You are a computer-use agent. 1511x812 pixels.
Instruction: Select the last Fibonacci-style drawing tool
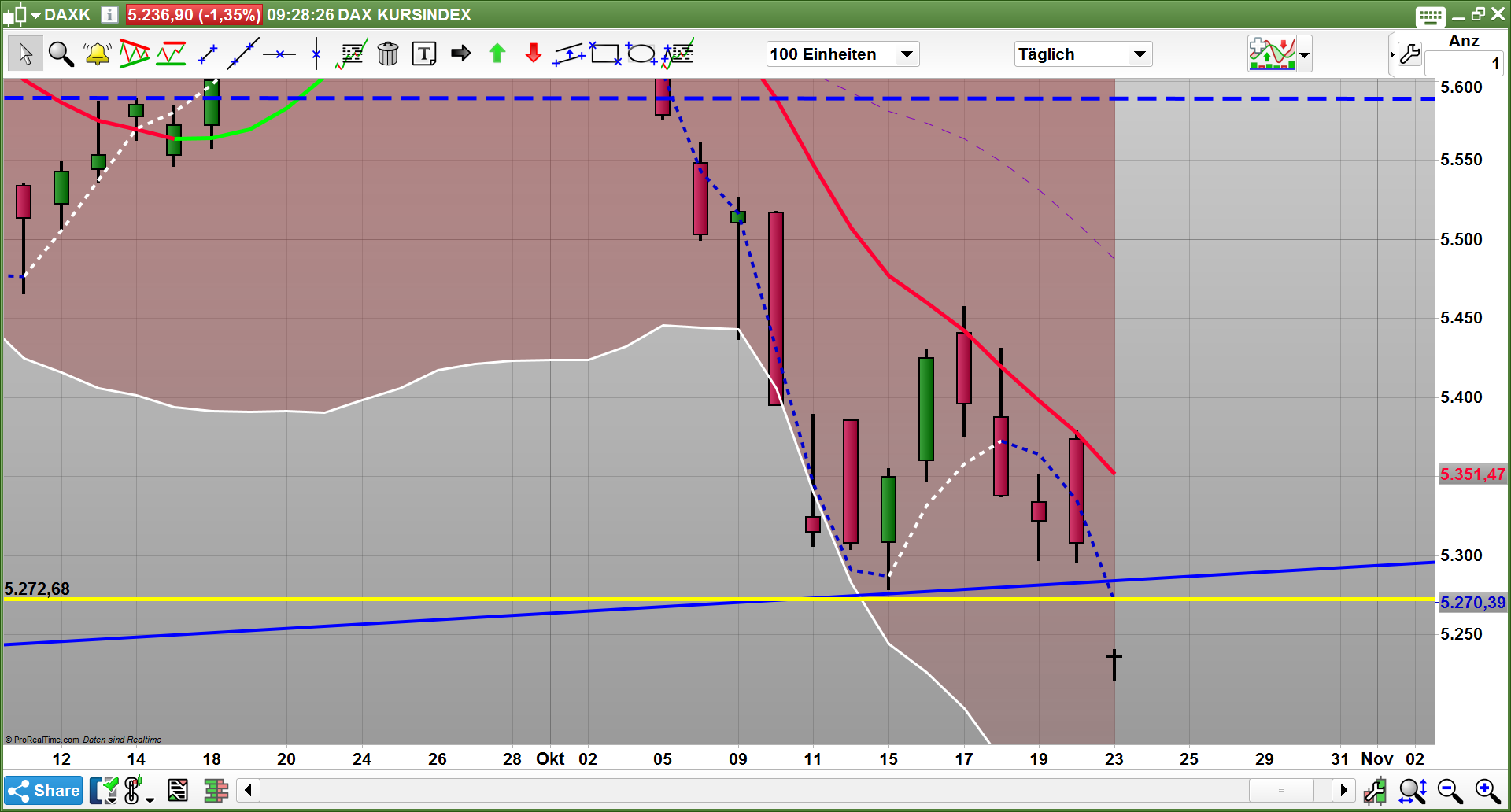coord(678,54)
